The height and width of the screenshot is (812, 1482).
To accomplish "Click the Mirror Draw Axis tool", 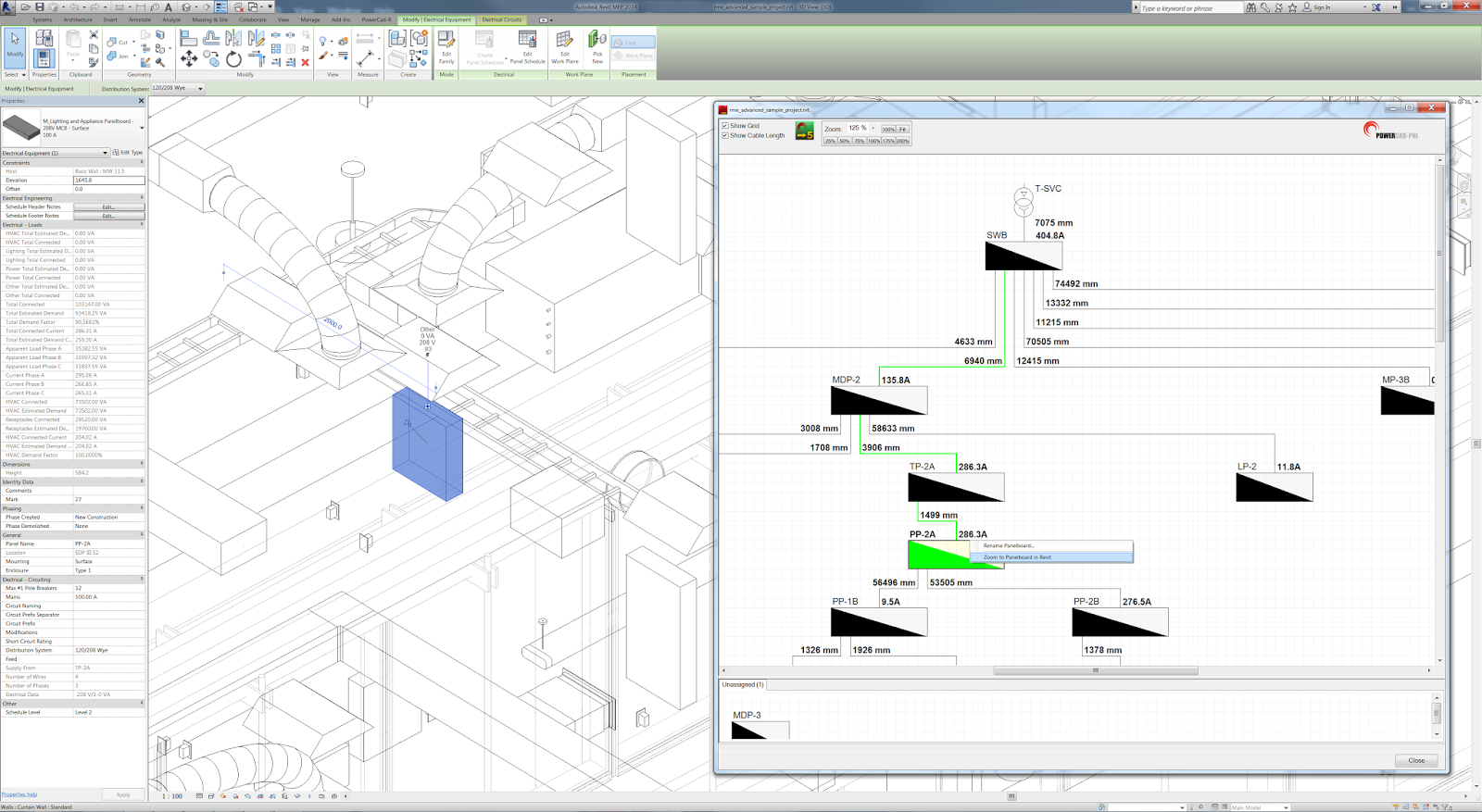I will 257,37.
